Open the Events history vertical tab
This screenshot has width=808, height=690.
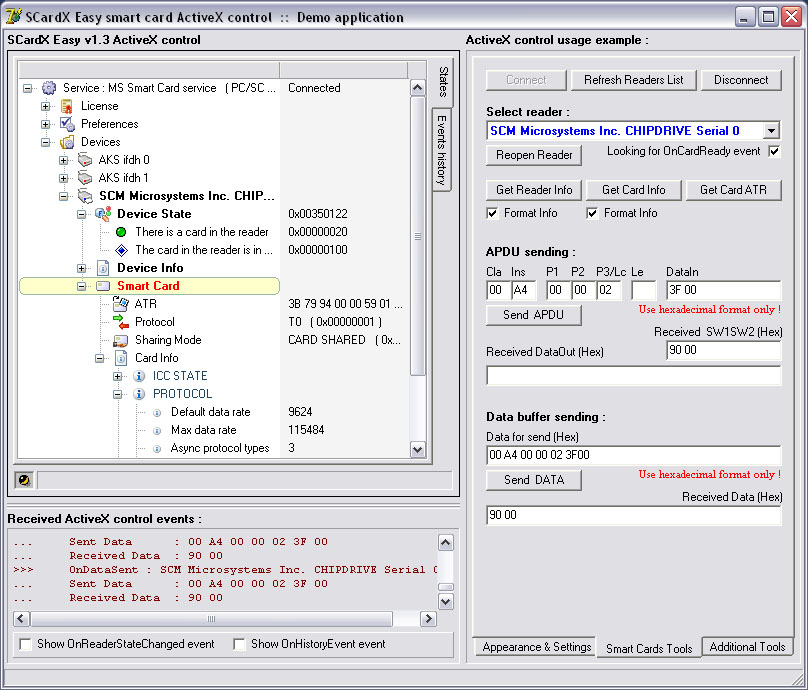tap(442, 150)
